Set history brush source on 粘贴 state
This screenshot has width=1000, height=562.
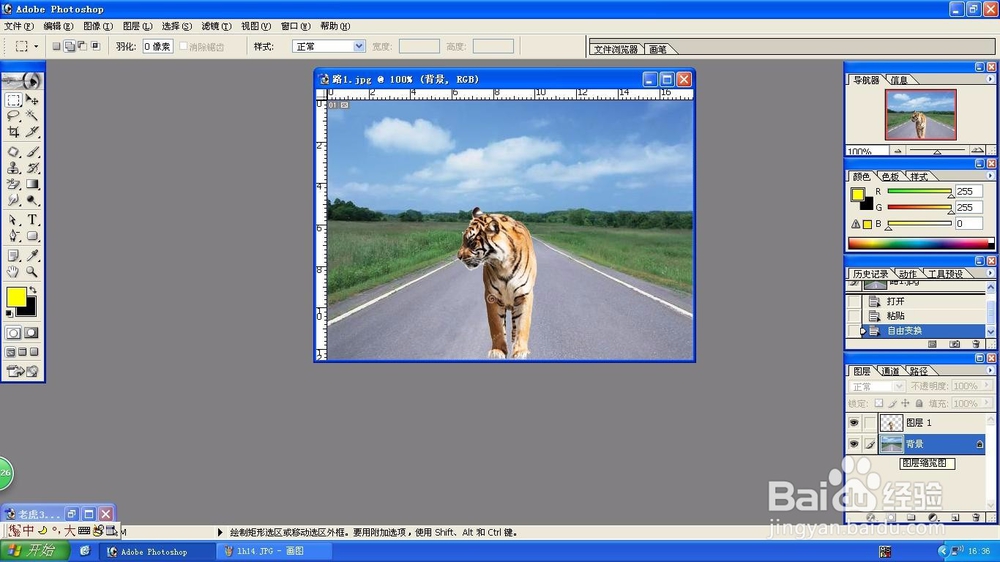tap(853, 316)
